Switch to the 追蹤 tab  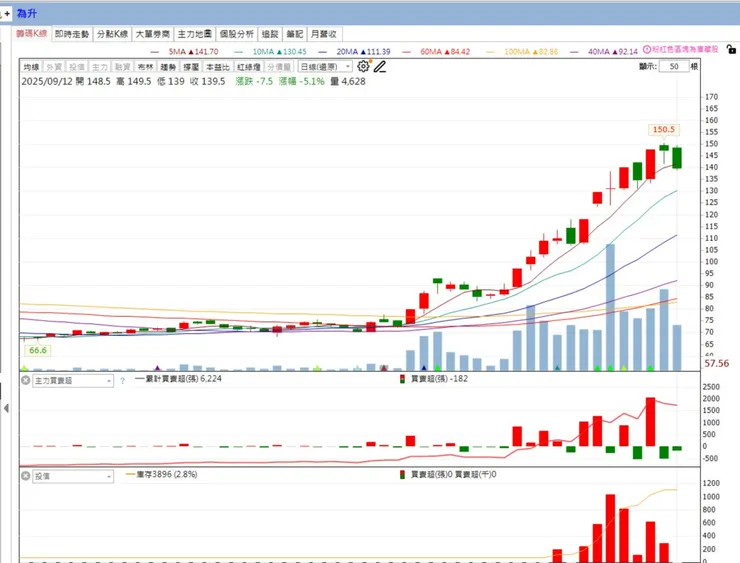270,34
